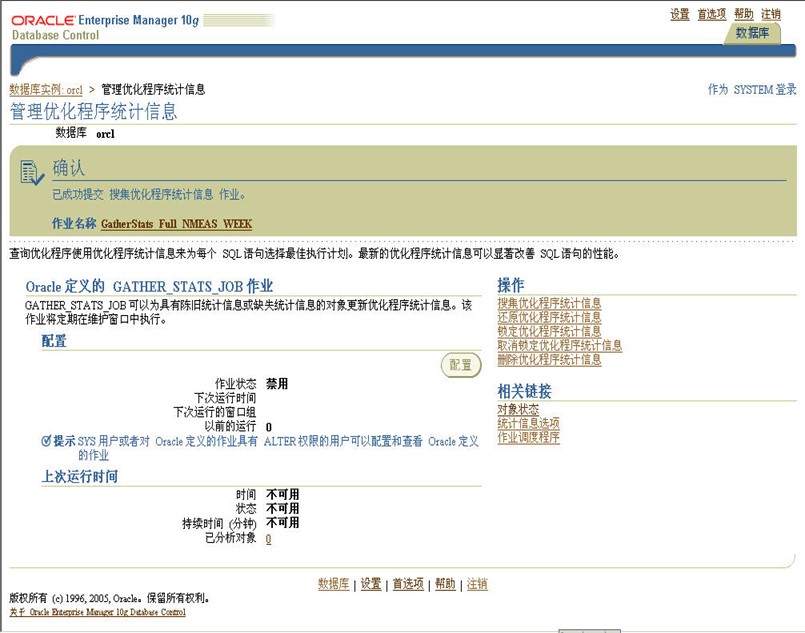Open 设置 link in the top header
Image resolution: width=805 pixels, height=633 pixels.
[680, 14]
